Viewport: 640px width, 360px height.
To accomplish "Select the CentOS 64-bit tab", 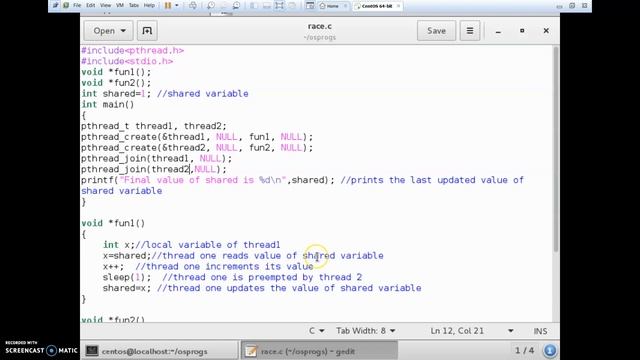I will point(377,6).
